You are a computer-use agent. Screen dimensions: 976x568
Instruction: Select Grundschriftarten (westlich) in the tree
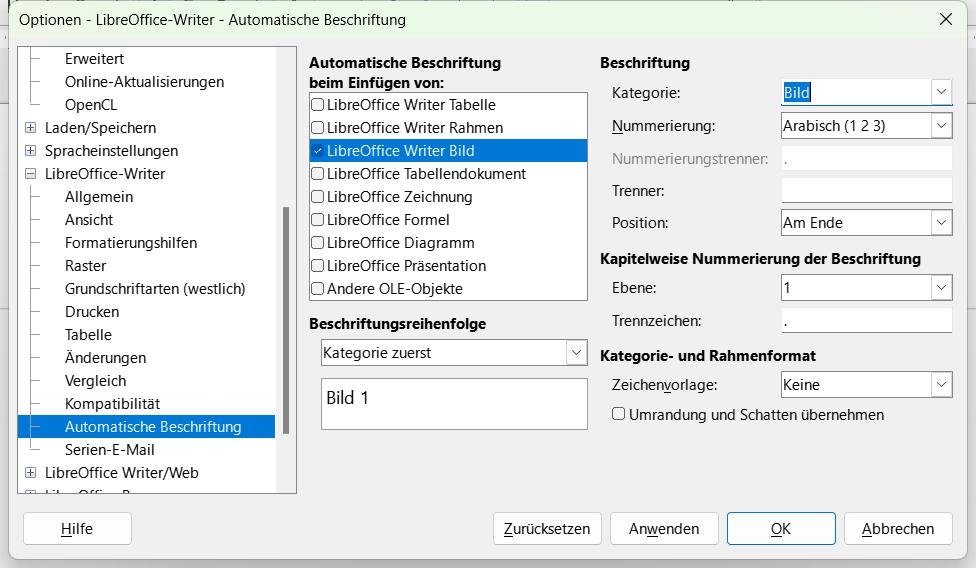point(155,289)
